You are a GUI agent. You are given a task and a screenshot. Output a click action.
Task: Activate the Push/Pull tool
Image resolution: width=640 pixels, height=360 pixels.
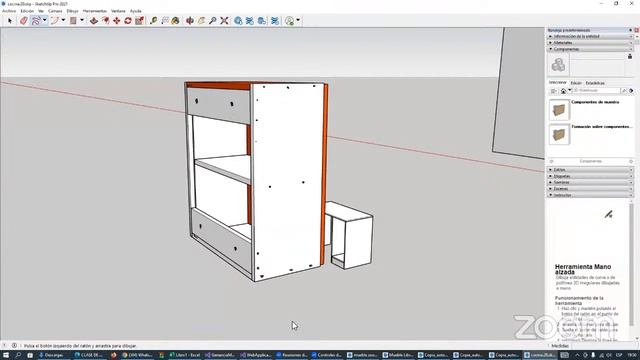[x=94, y=20]
